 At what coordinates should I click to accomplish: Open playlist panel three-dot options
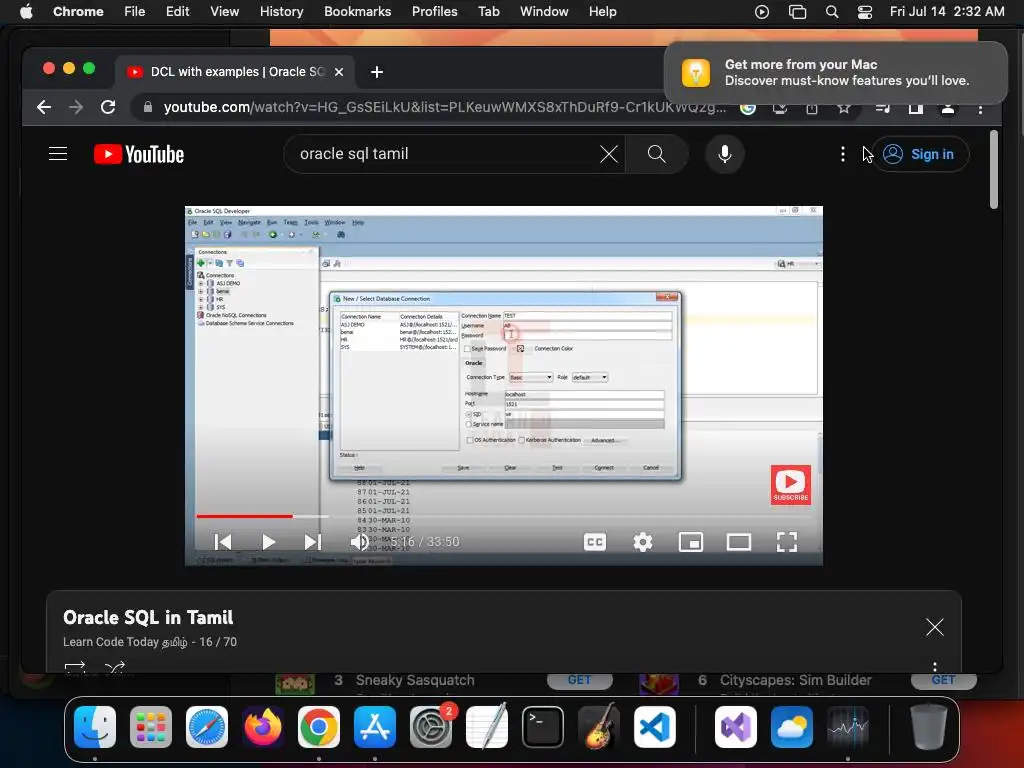[935, 666]
